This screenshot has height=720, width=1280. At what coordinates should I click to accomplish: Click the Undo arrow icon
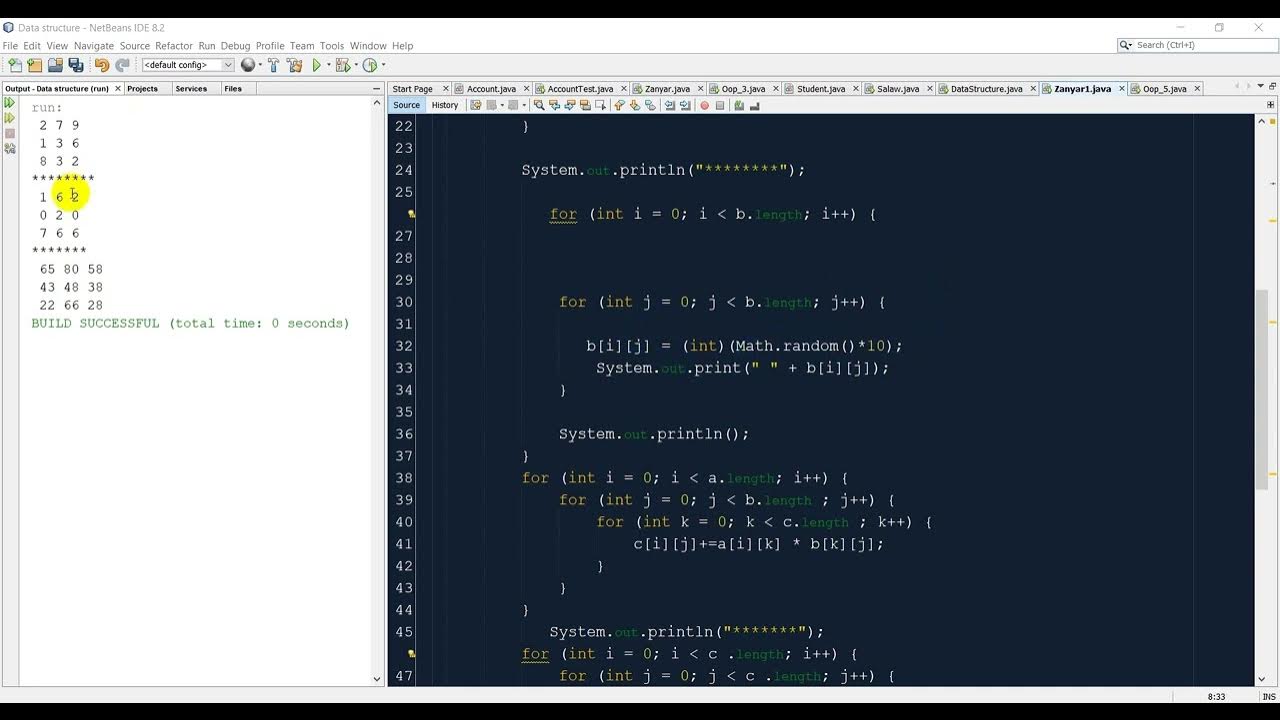point(102,65)
